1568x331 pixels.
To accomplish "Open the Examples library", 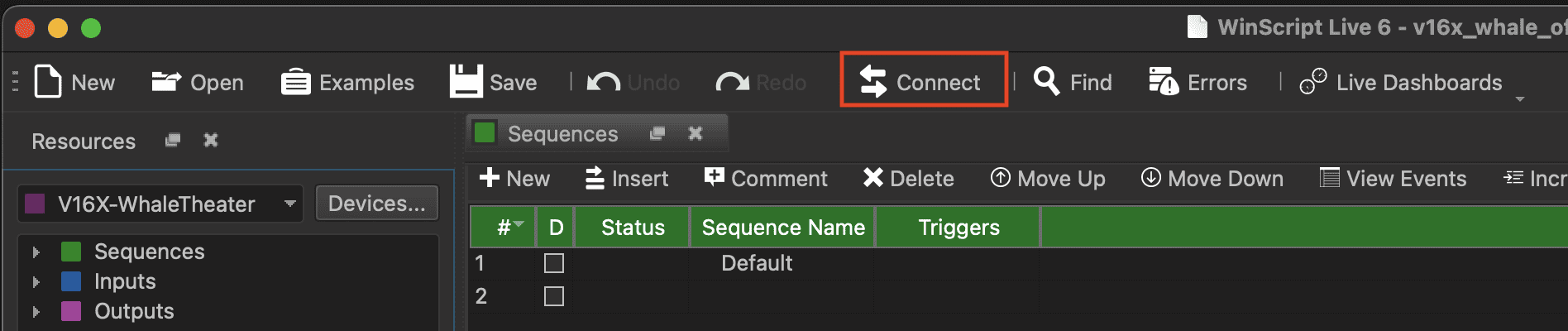I will [x=347, y=82].
